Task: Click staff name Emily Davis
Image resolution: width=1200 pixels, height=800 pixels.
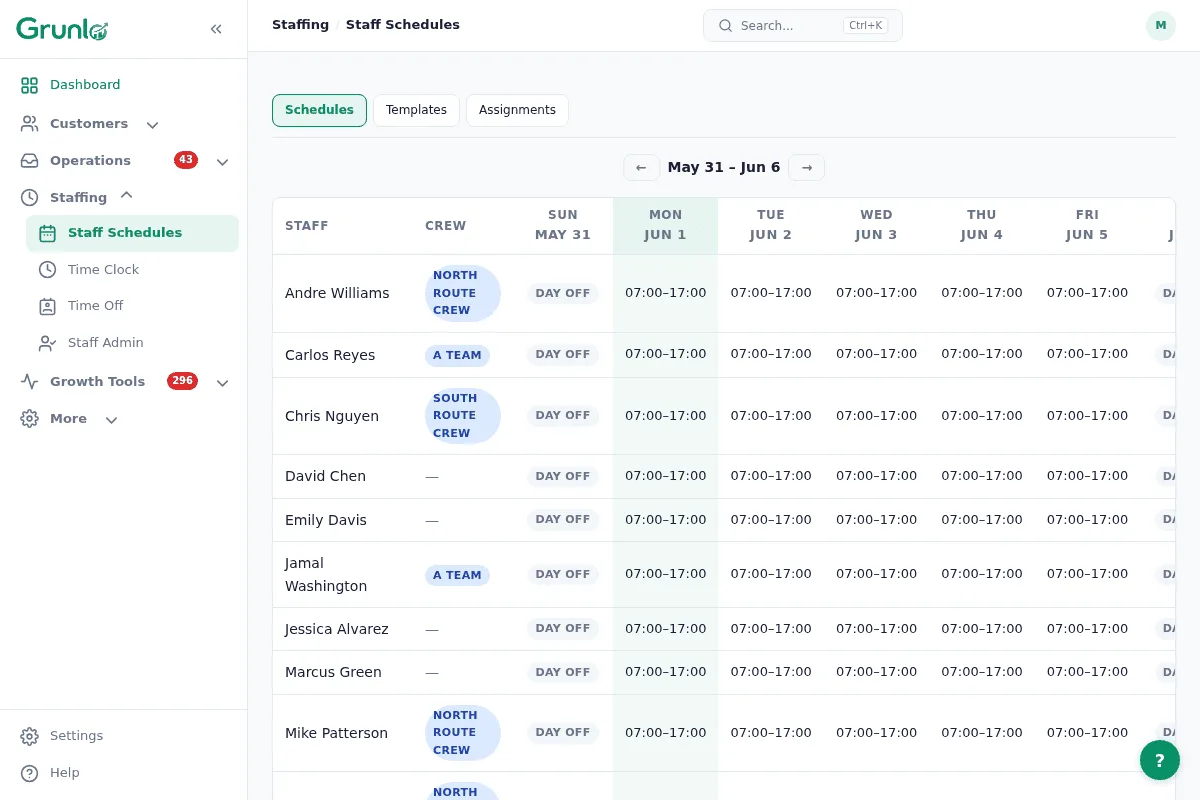Action: coord(326,520)
